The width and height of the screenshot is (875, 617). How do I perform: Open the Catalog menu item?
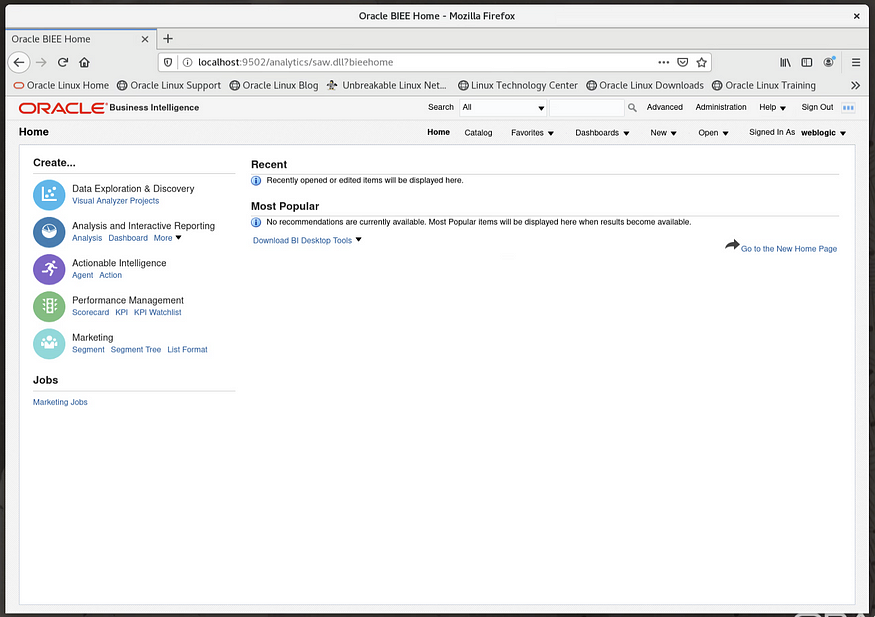[478, 133]
